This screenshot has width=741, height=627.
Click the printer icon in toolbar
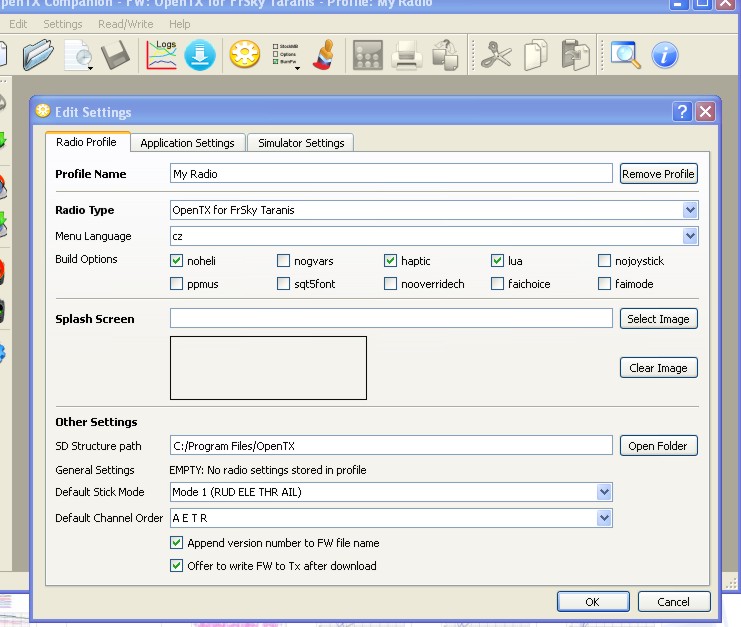406,54
